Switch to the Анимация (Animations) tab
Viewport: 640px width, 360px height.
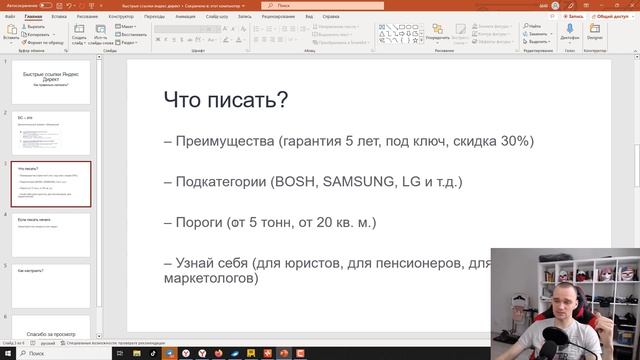(x=185, y=17)
